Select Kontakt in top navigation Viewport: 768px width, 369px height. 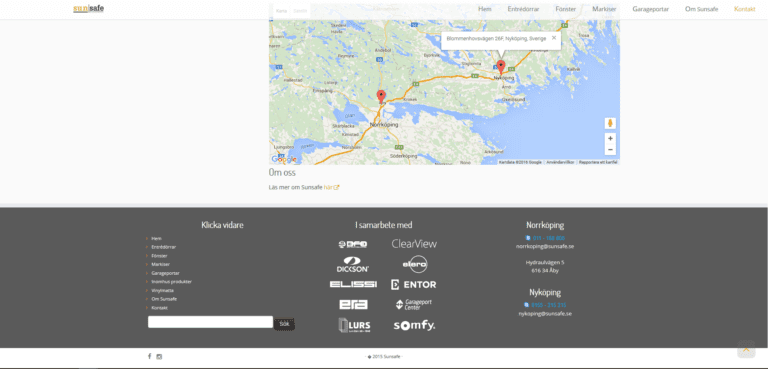[x=744, y=9]
